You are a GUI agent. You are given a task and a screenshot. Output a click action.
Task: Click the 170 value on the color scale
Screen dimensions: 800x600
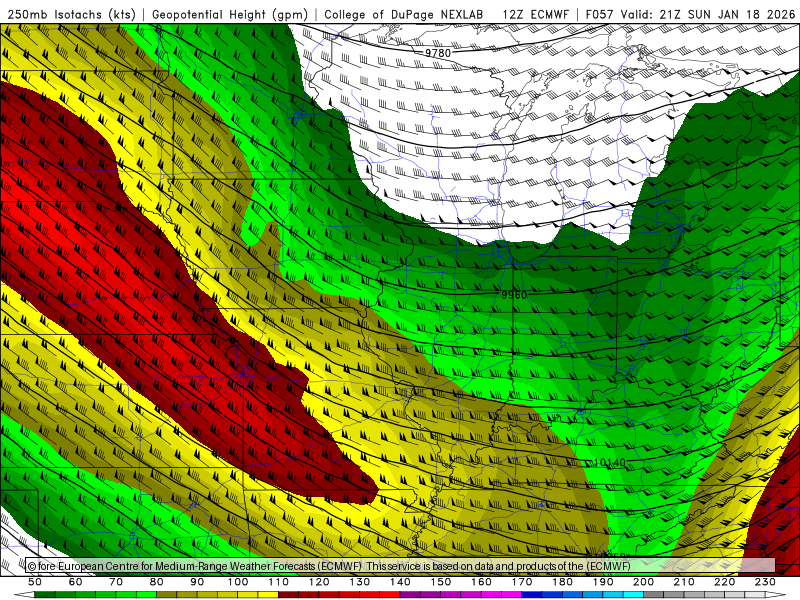click(x=522, y=582)
